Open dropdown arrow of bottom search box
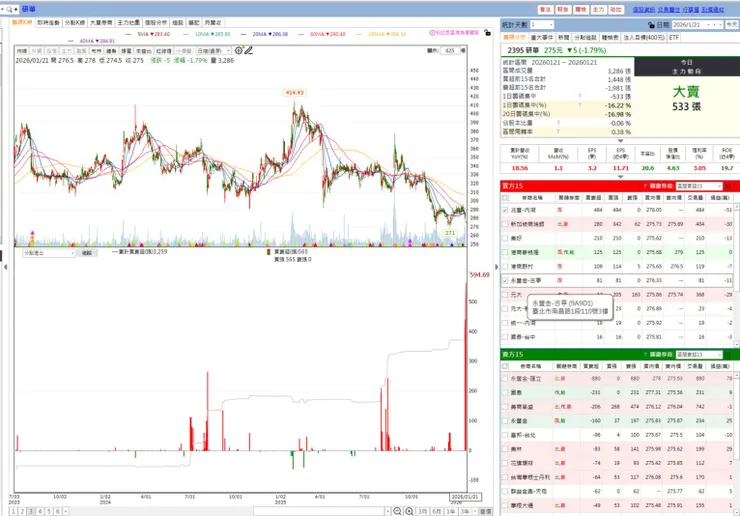Viewport: 740px width, 516px height. pos(387,511)
